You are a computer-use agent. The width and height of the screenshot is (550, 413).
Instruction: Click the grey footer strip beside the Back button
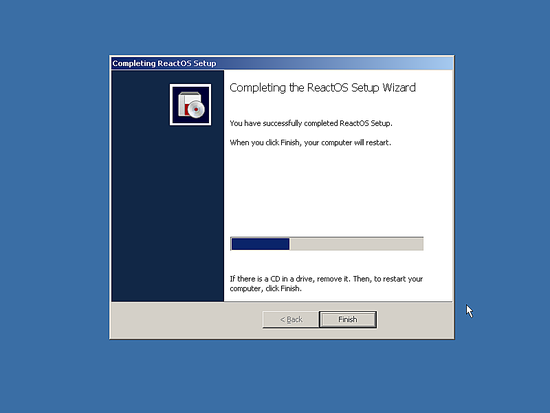click(x=186, y=320)
